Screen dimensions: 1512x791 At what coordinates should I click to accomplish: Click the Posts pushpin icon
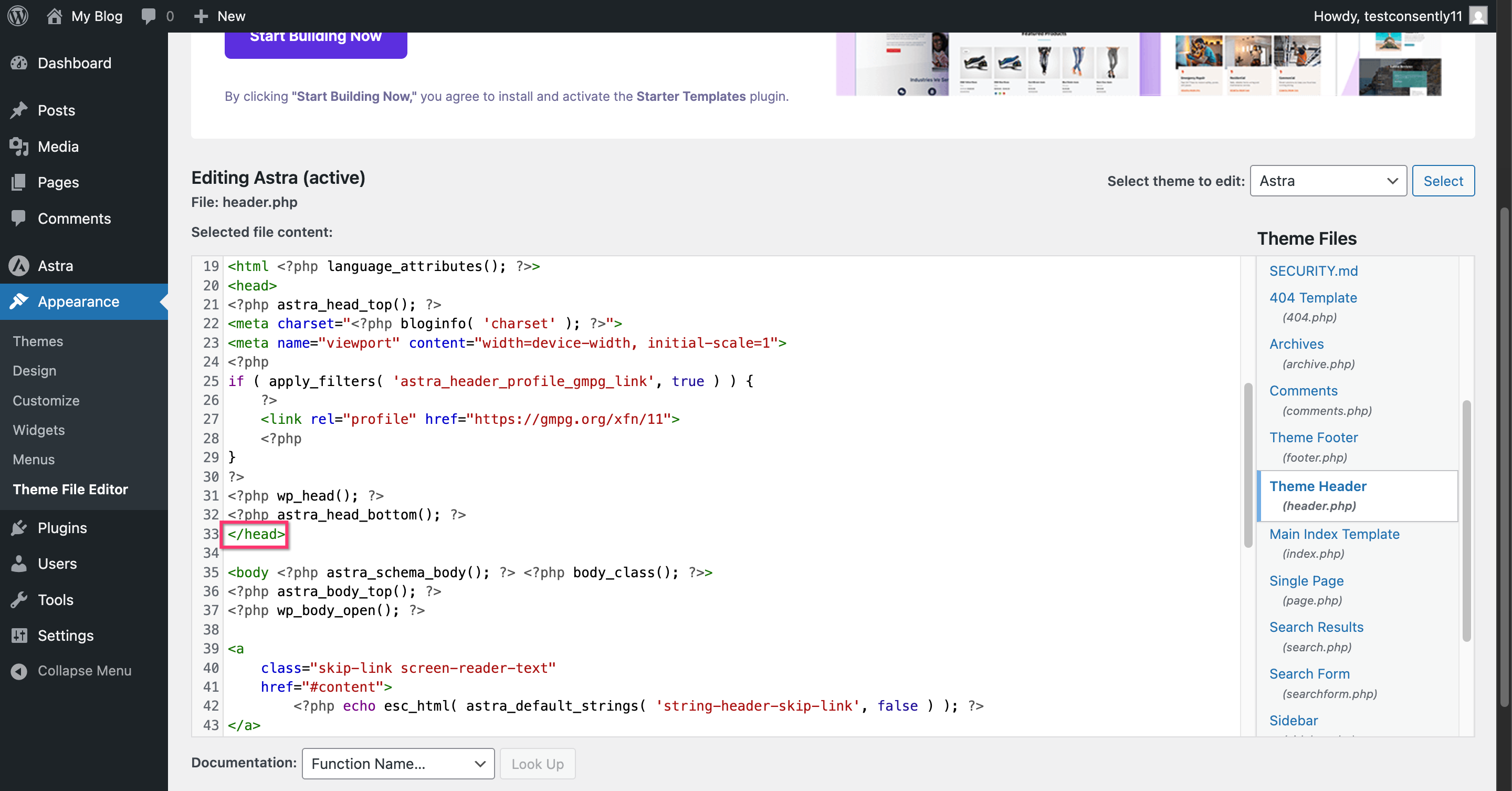tap(19, 110)
